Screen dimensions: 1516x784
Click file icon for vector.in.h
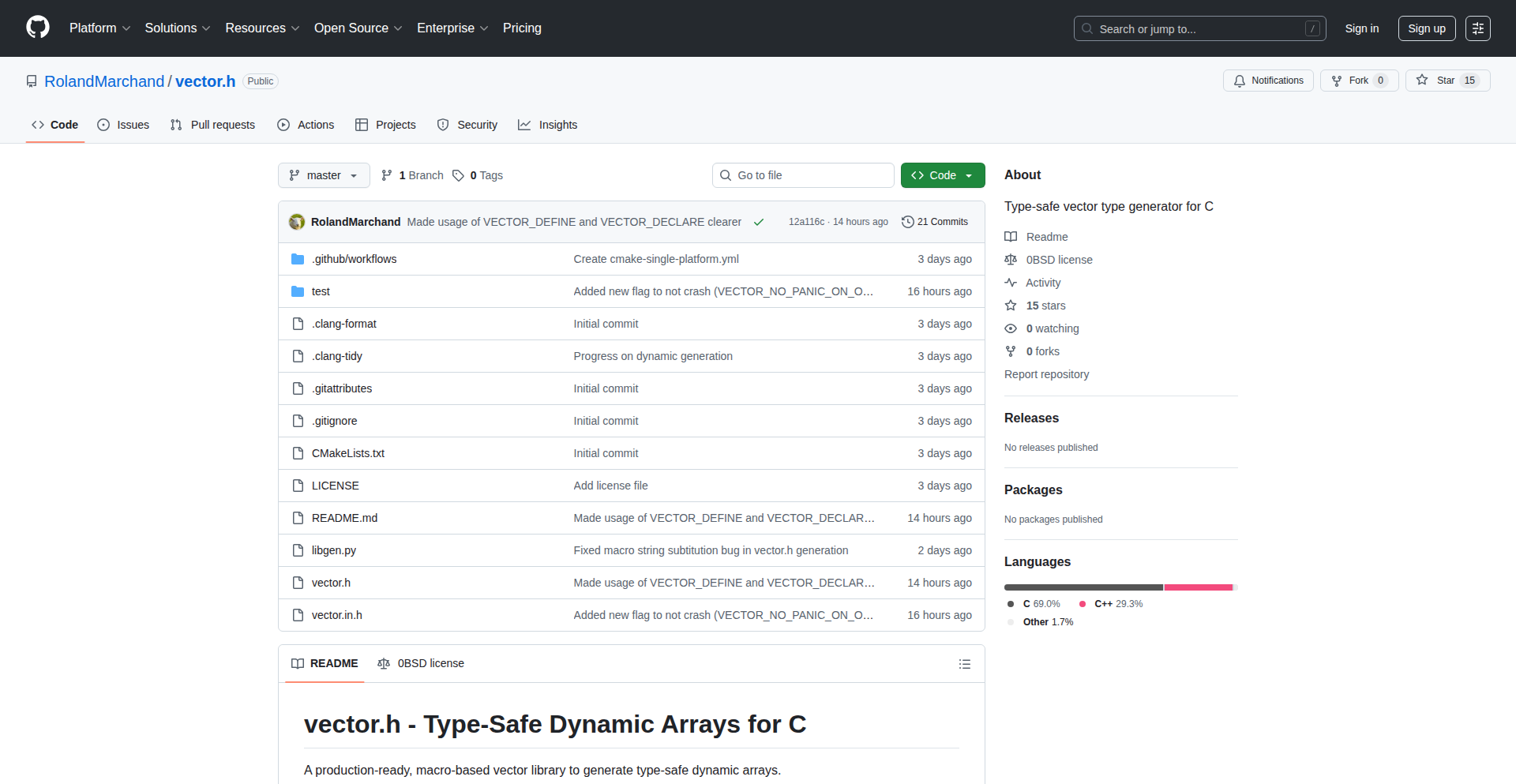pyautogui.click(x=298, y=615)
